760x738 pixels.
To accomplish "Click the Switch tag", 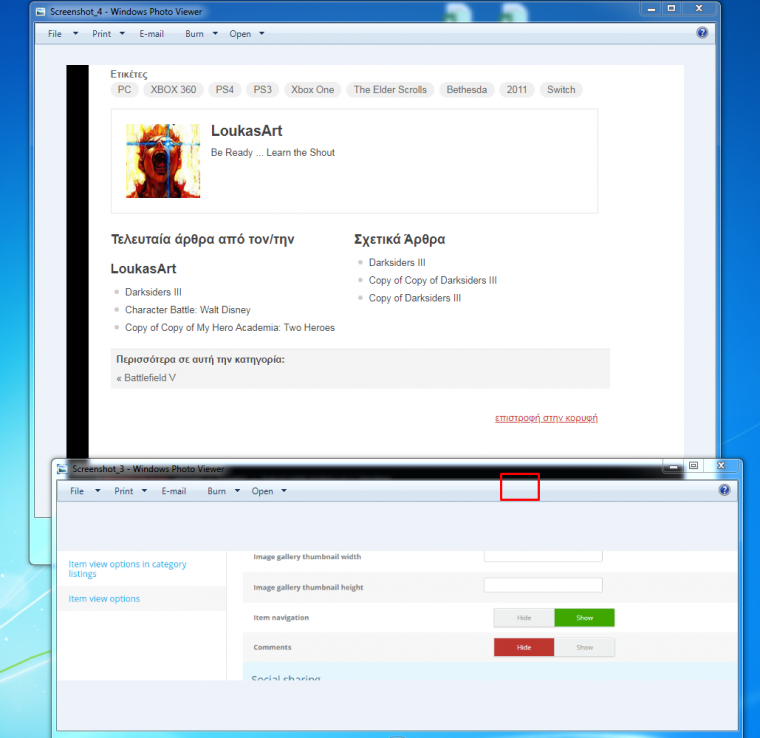I will pyautogui.click(x=561, y=90).
